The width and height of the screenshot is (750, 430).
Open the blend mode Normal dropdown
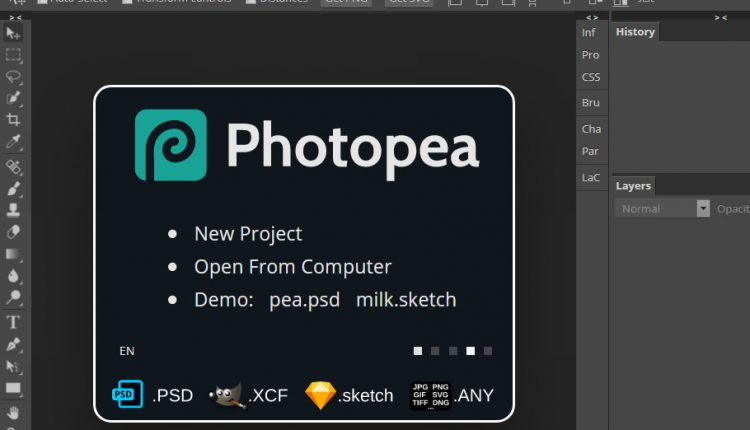661,209
